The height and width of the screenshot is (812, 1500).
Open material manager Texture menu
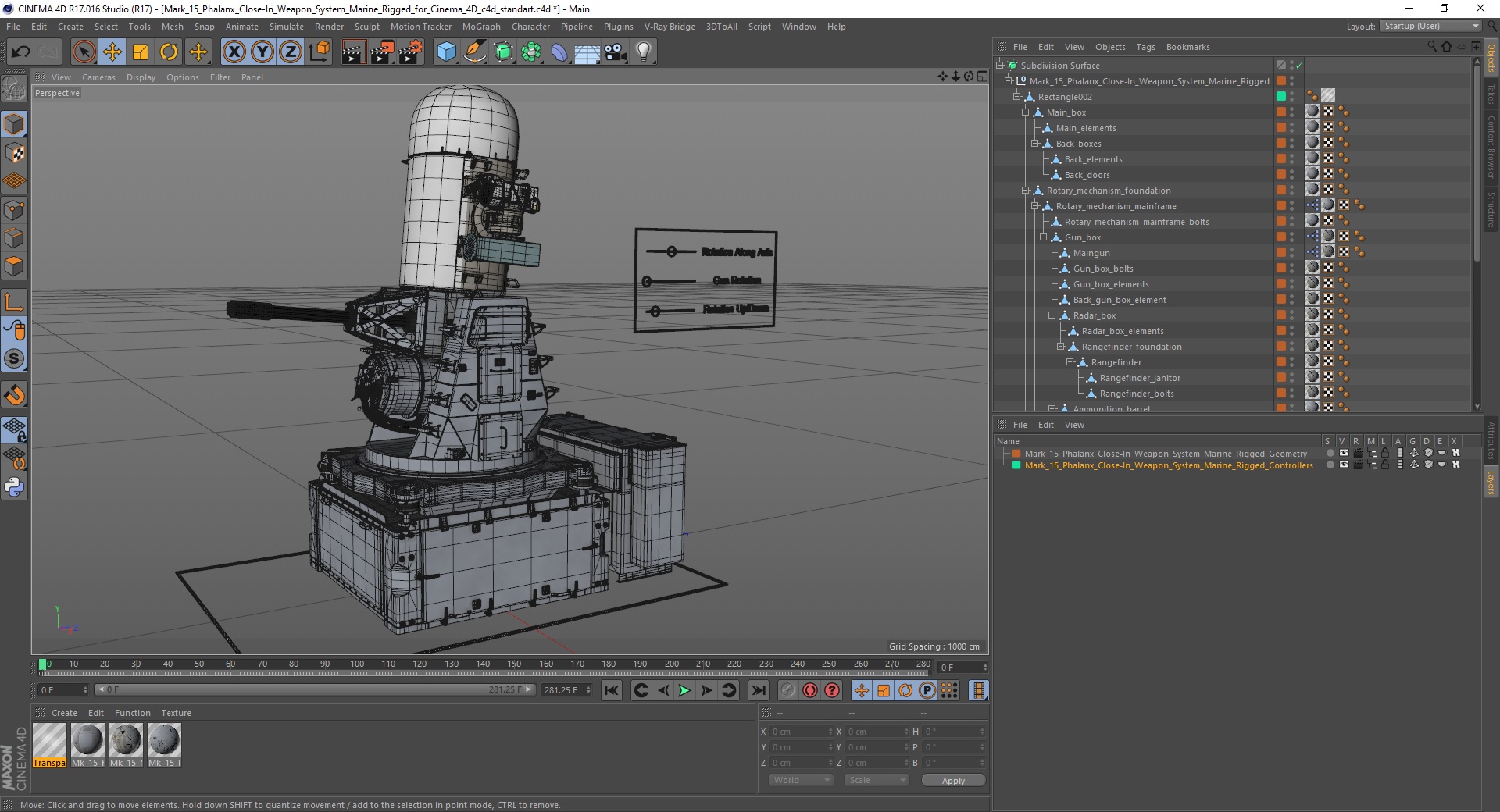point(176,713)
